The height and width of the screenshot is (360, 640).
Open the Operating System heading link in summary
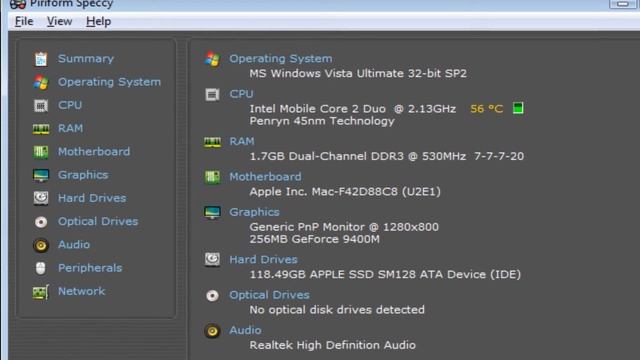pos(280,59)
